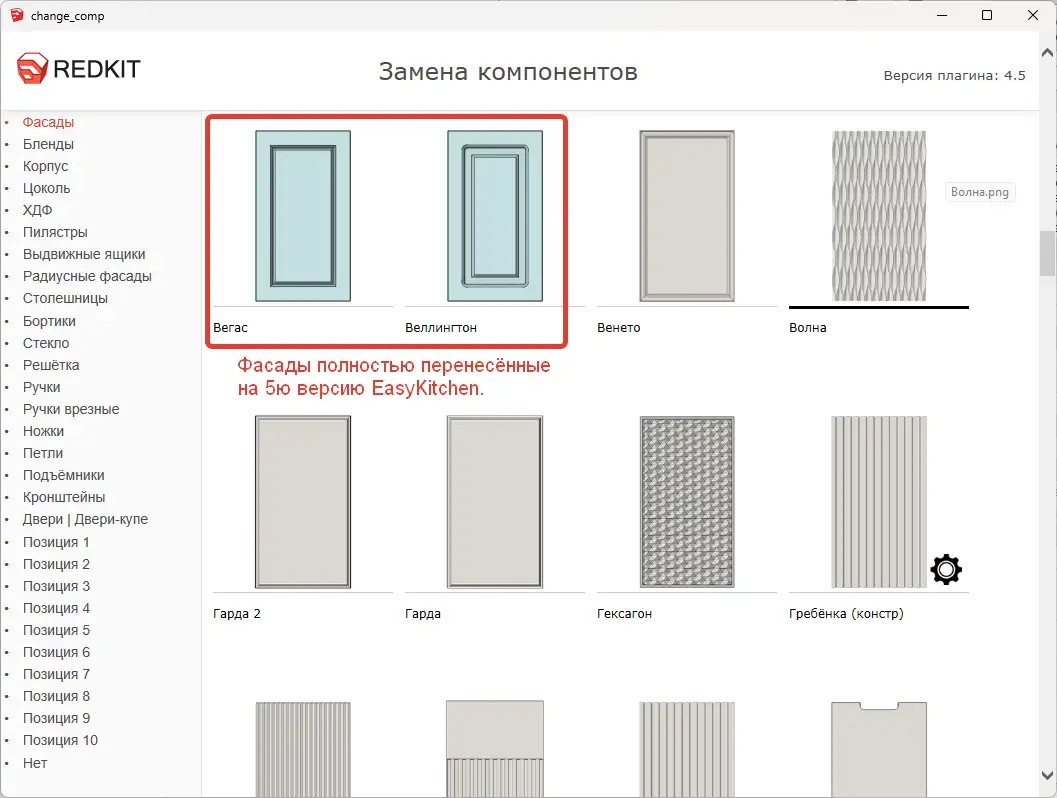This screenshot has width=1057, height=798.
Task: Select the Гексагон patterned facade
Action: (x=686, y=500)
